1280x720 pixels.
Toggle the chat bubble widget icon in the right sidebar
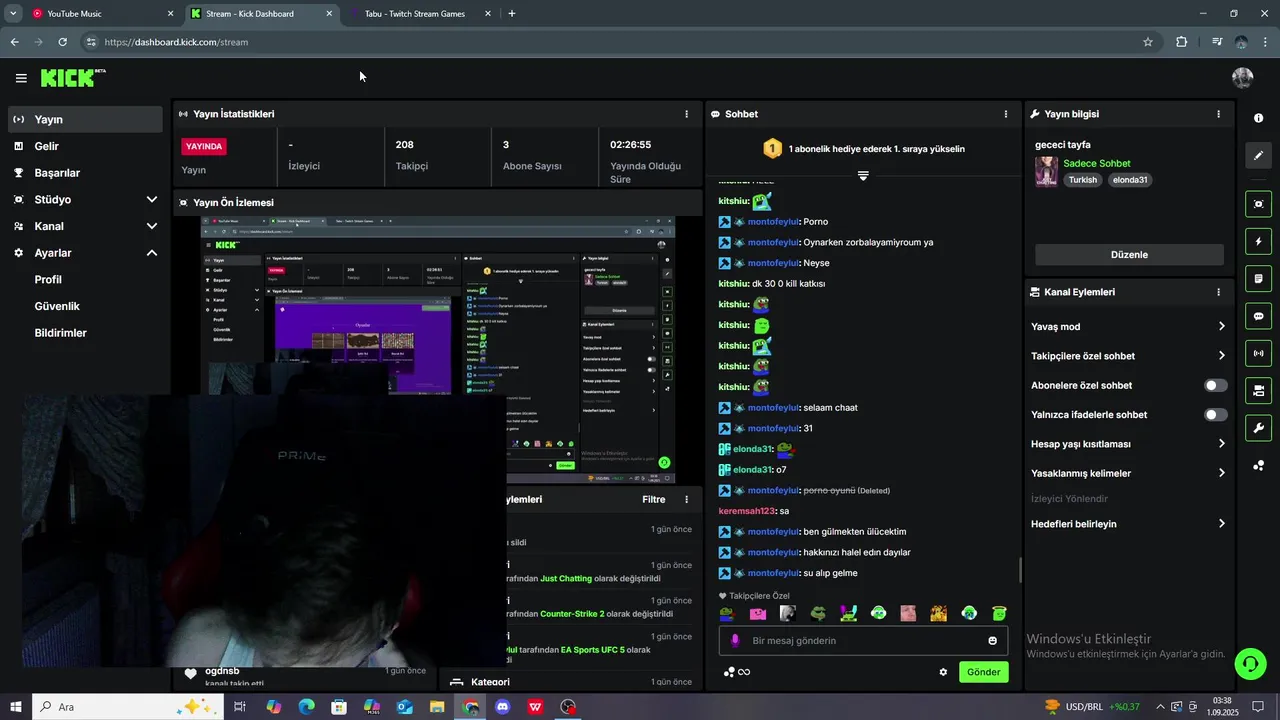coord(1258,316)
